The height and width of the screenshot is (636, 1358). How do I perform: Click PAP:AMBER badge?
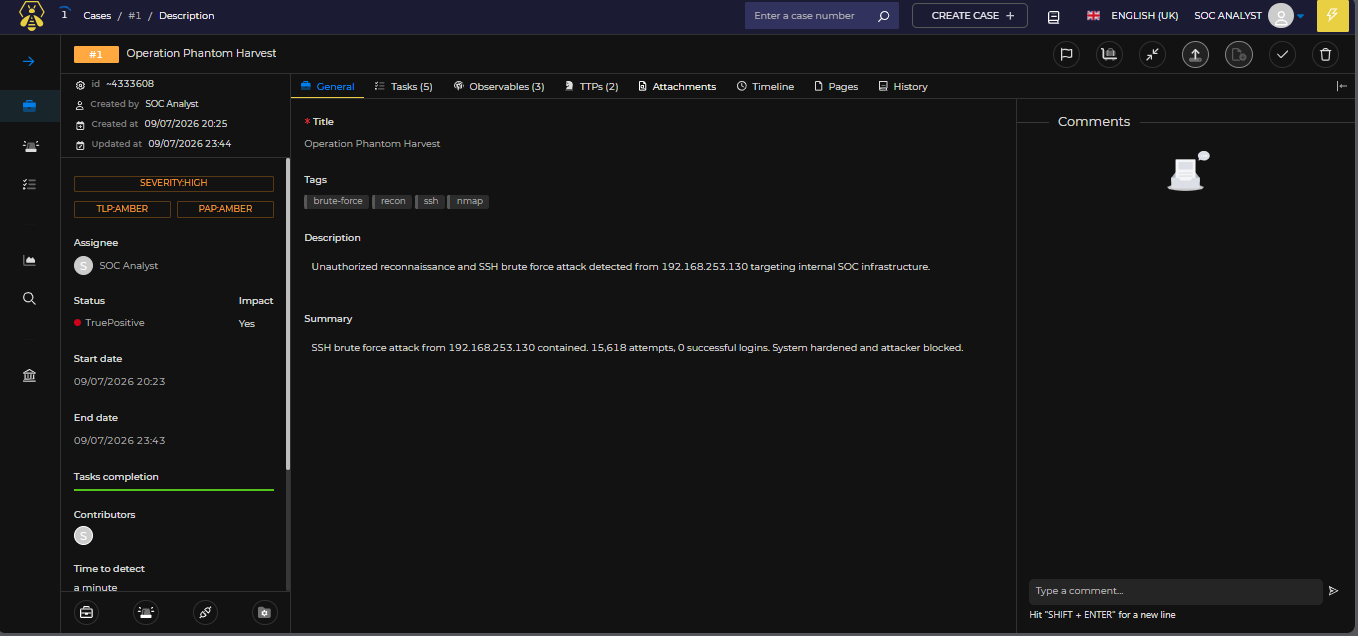tap(225, 209)
